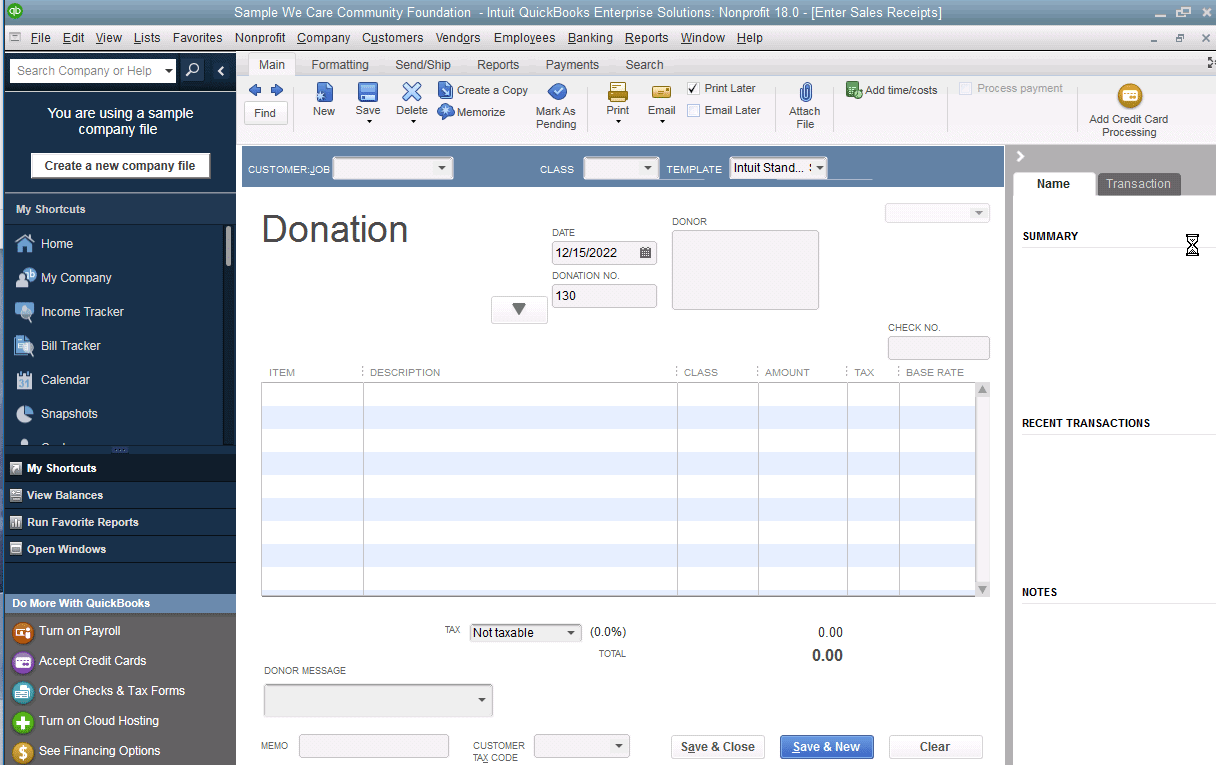Open search scope dropdown arrow
Viewport: 1216px width, 765px height.
pyautogui.click(x=167, y=71)
